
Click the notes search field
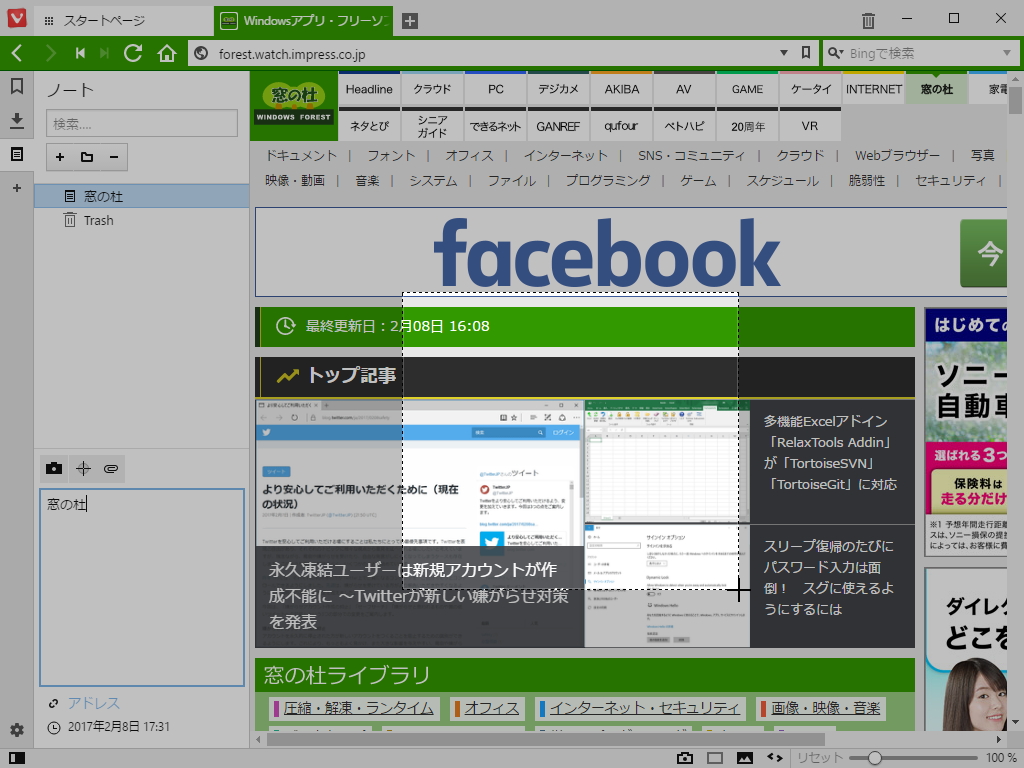pos(140,124)
